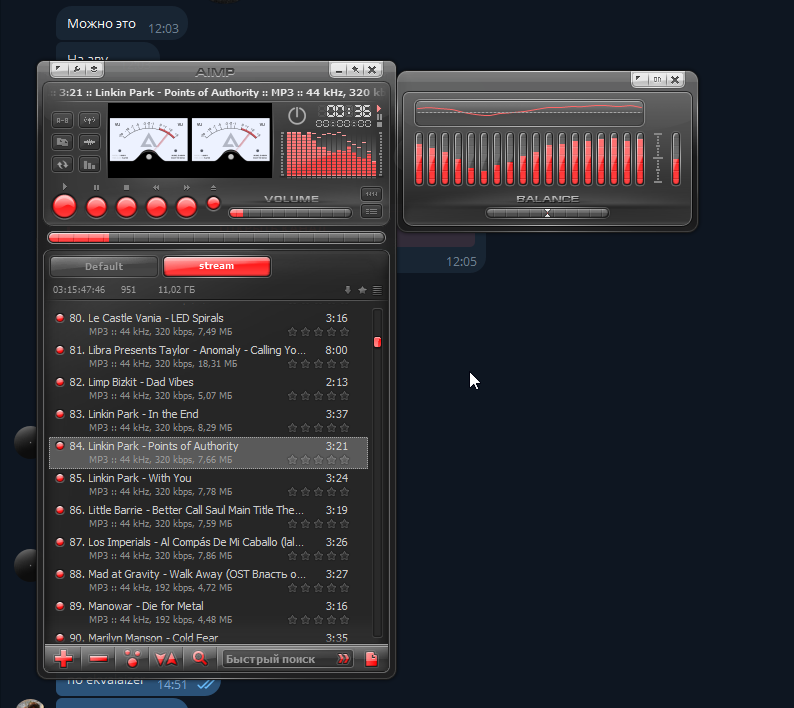Screen dimensions: 794x708
Task: Select track 84 Linkin Park - Points of Authority
Action: pos(208,453)
